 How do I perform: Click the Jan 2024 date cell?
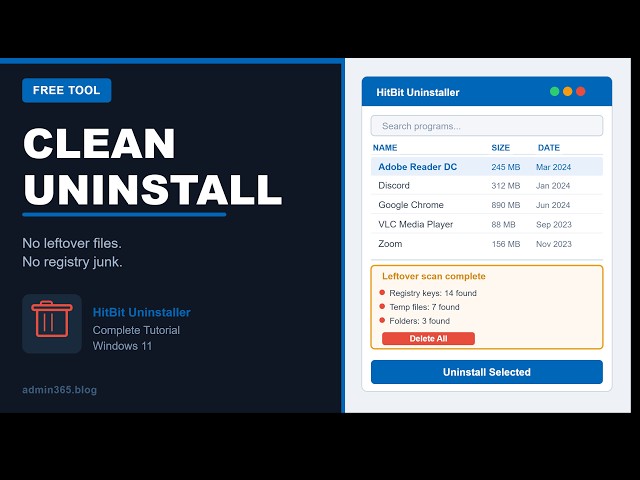tap(553, 186)
